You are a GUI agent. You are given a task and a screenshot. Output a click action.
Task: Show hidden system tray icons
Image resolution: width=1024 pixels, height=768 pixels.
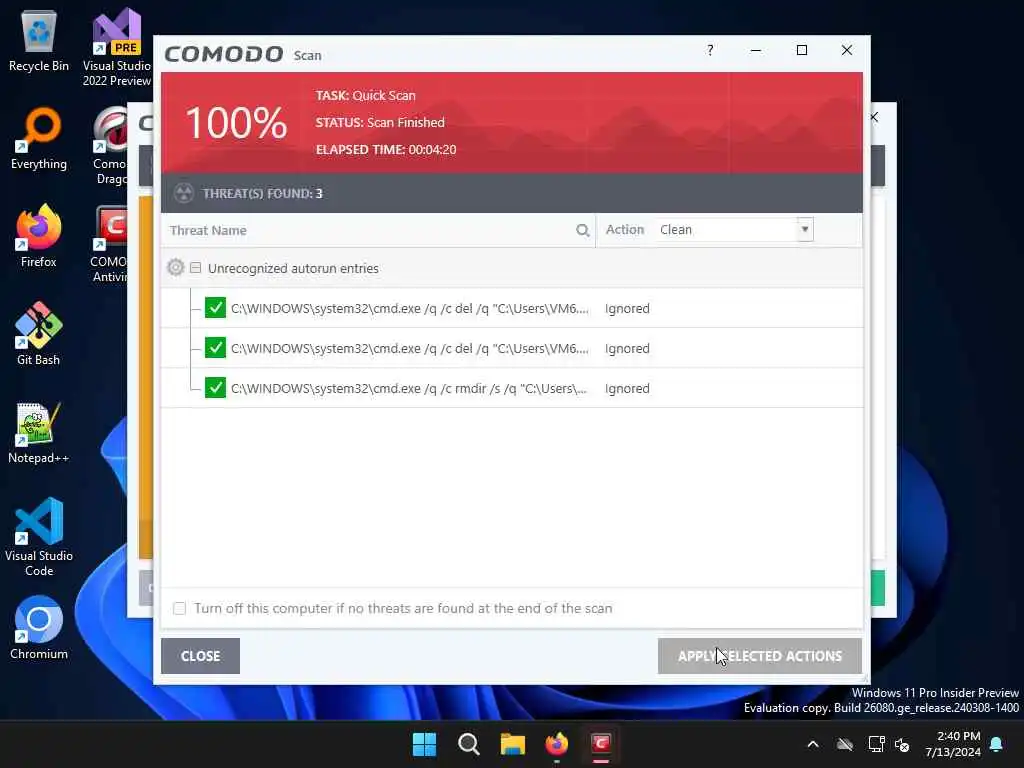tap(813, 744)
